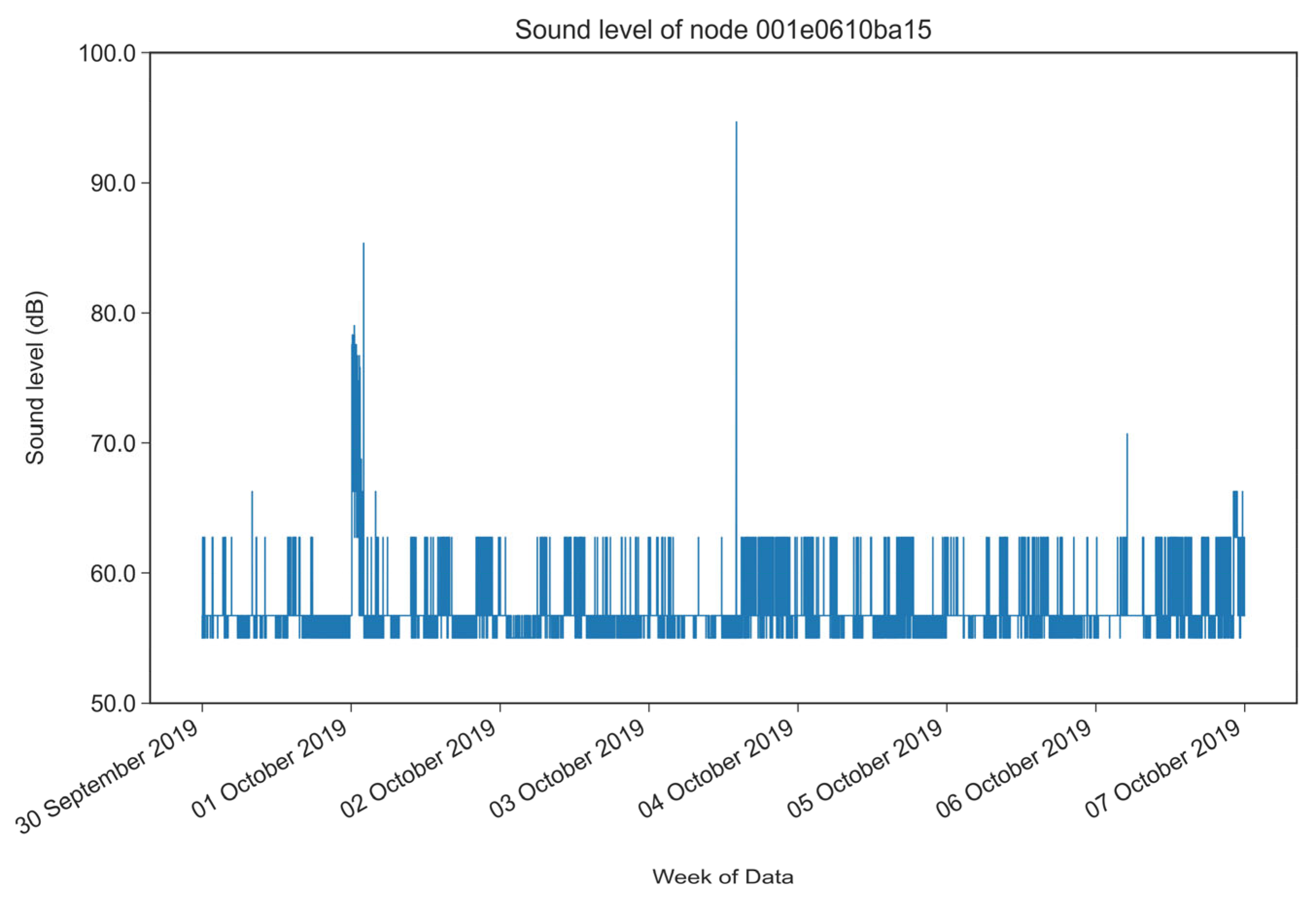1316x899 pixels.
Task: Select the 03 October 2019 date tick label
Action: 567,770
